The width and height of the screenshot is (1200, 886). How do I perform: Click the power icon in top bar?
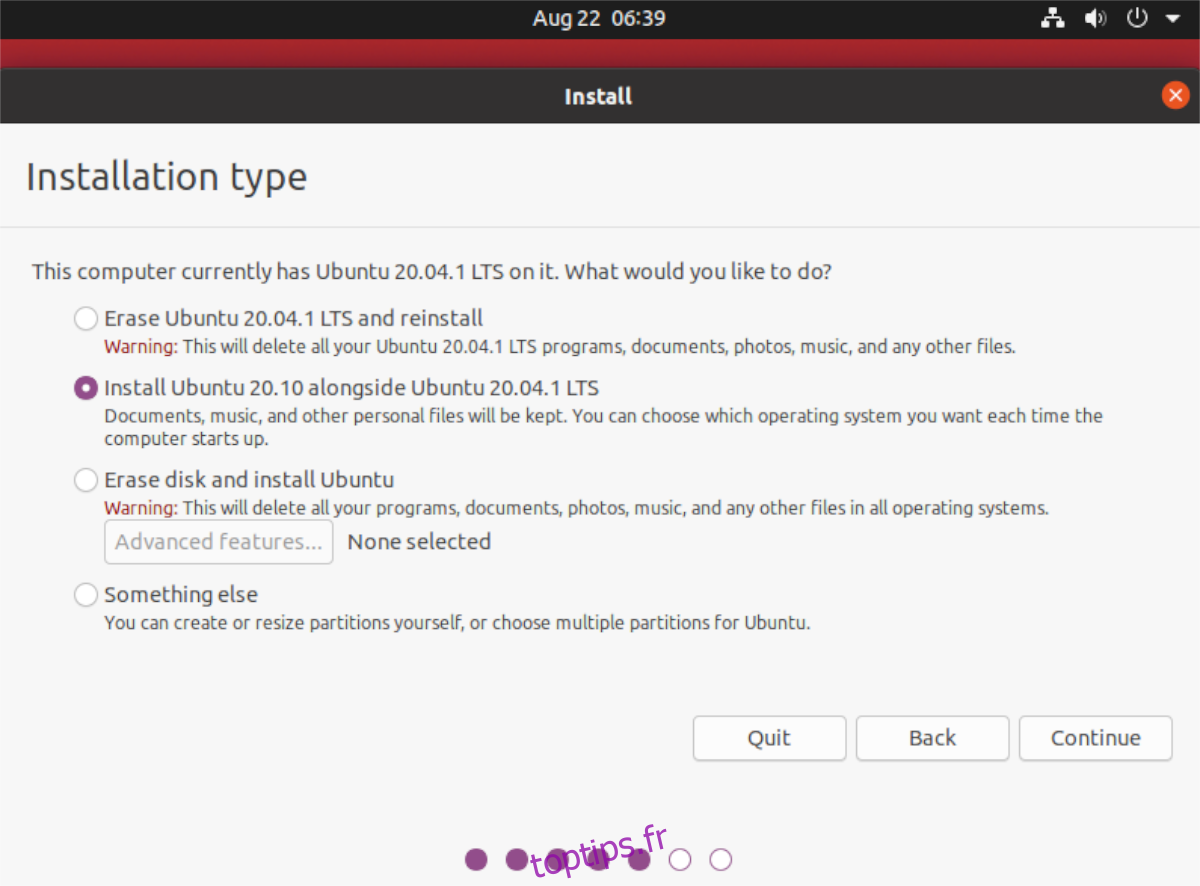[x=1137, y=18]
